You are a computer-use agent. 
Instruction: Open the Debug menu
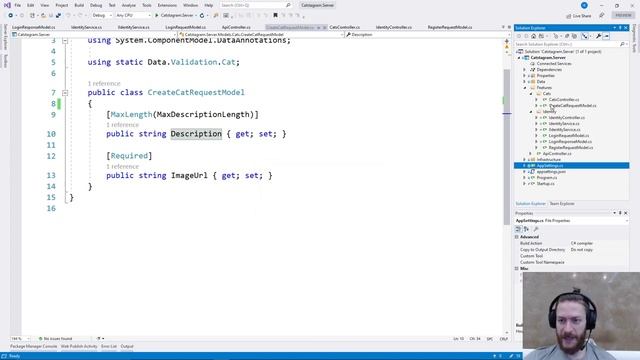coord(96,5)
